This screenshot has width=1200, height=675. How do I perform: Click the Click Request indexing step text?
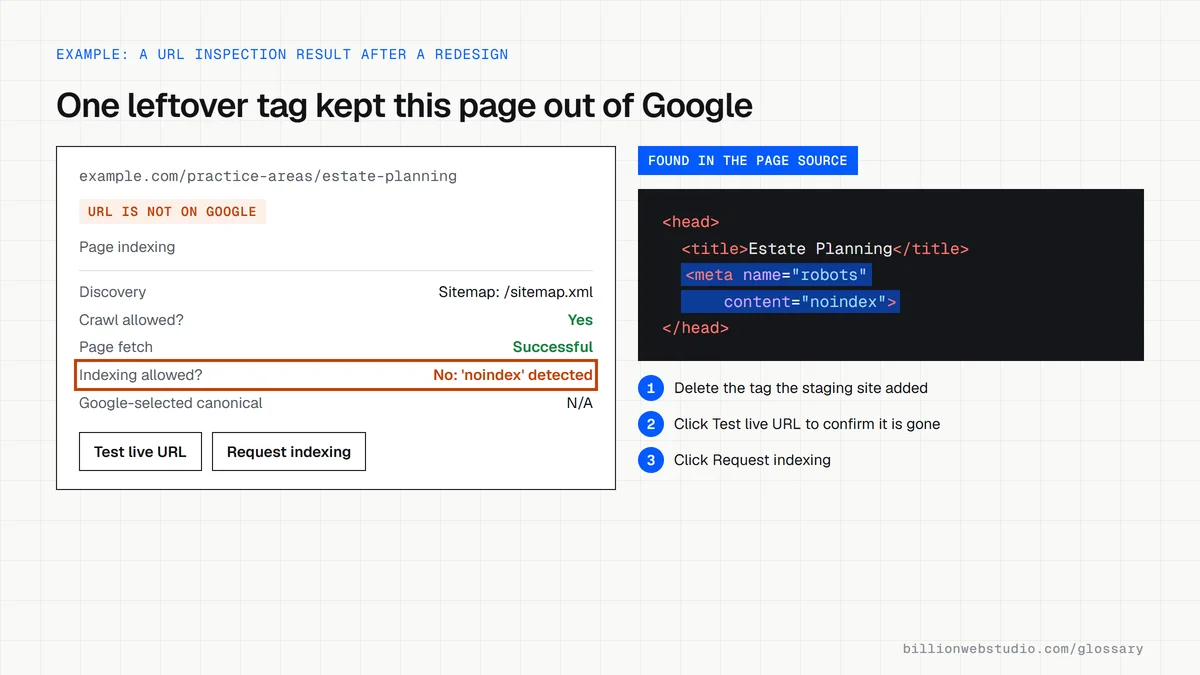pos(752,460)
